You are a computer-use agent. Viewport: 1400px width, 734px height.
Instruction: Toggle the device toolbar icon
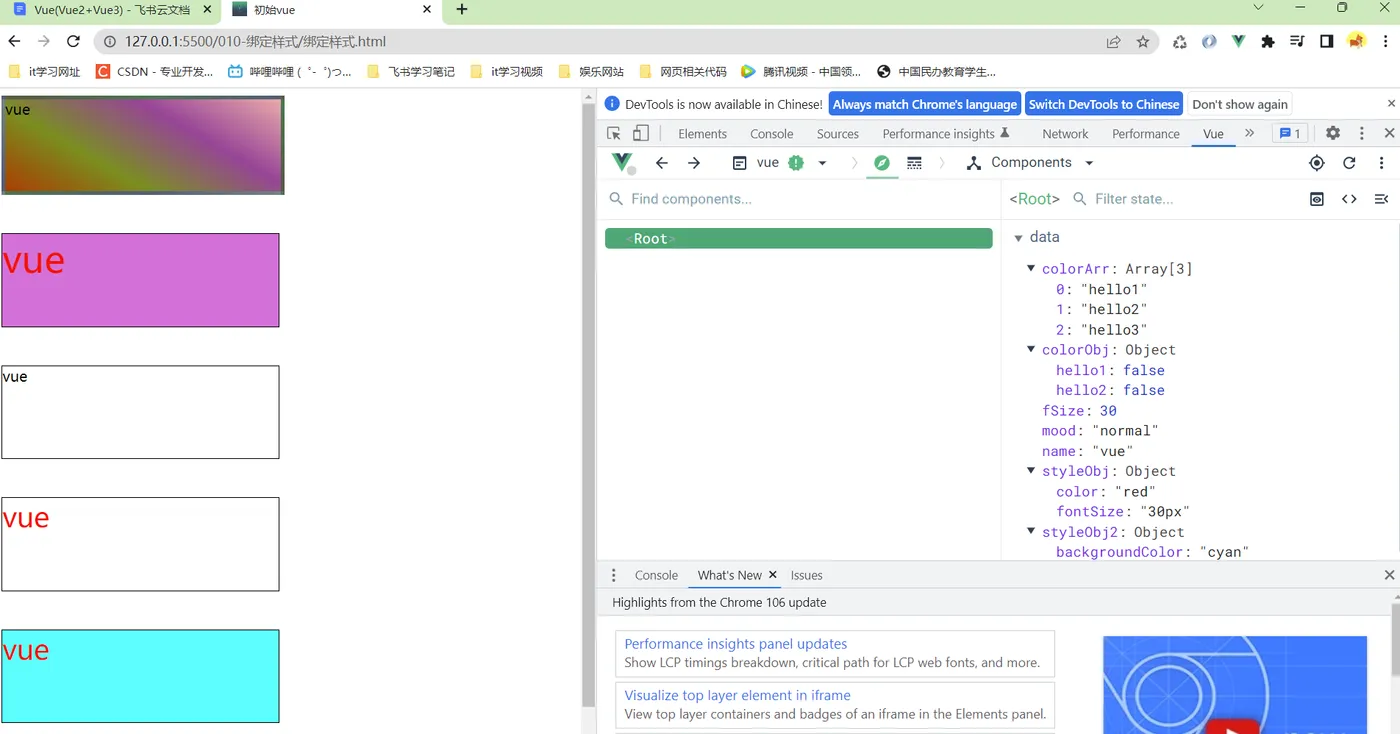click(x=641, y=133)
